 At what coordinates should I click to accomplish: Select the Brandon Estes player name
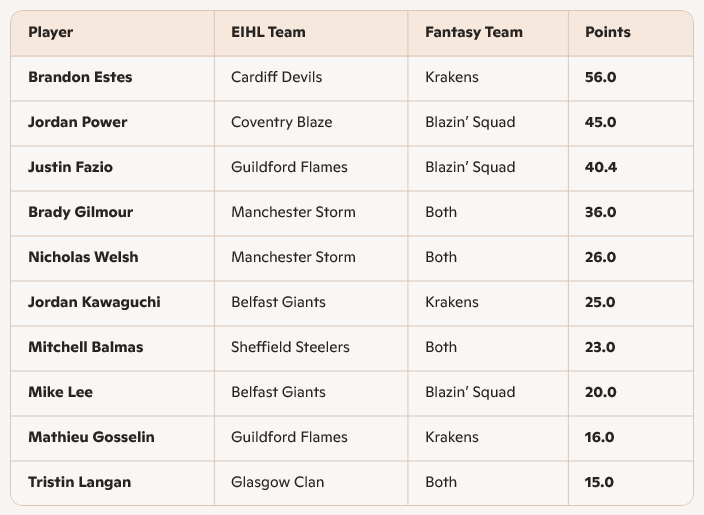coord(80,77)
